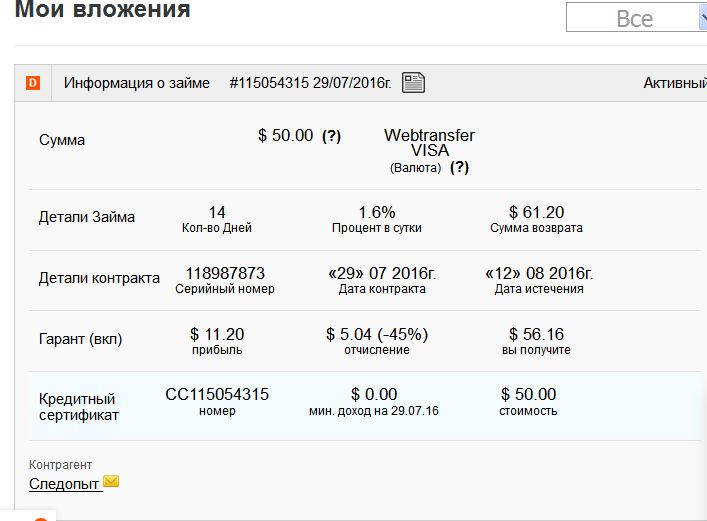Click the envelope icon next to Следопыт
The image size is (707, 521).
click(x=111, y=482)
